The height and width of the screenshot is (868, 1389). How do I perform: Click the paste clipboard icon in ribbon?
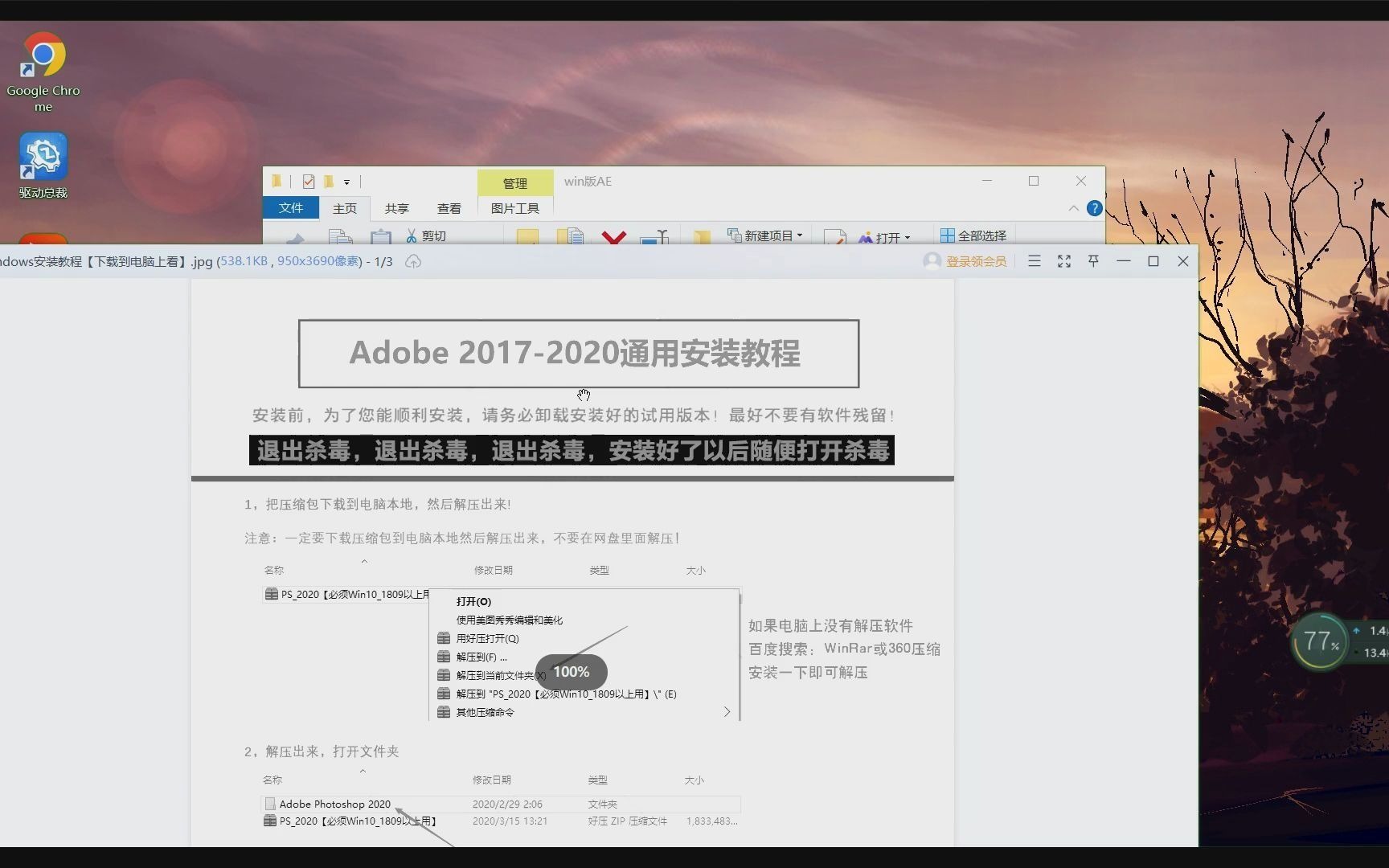tap(381, 237)
